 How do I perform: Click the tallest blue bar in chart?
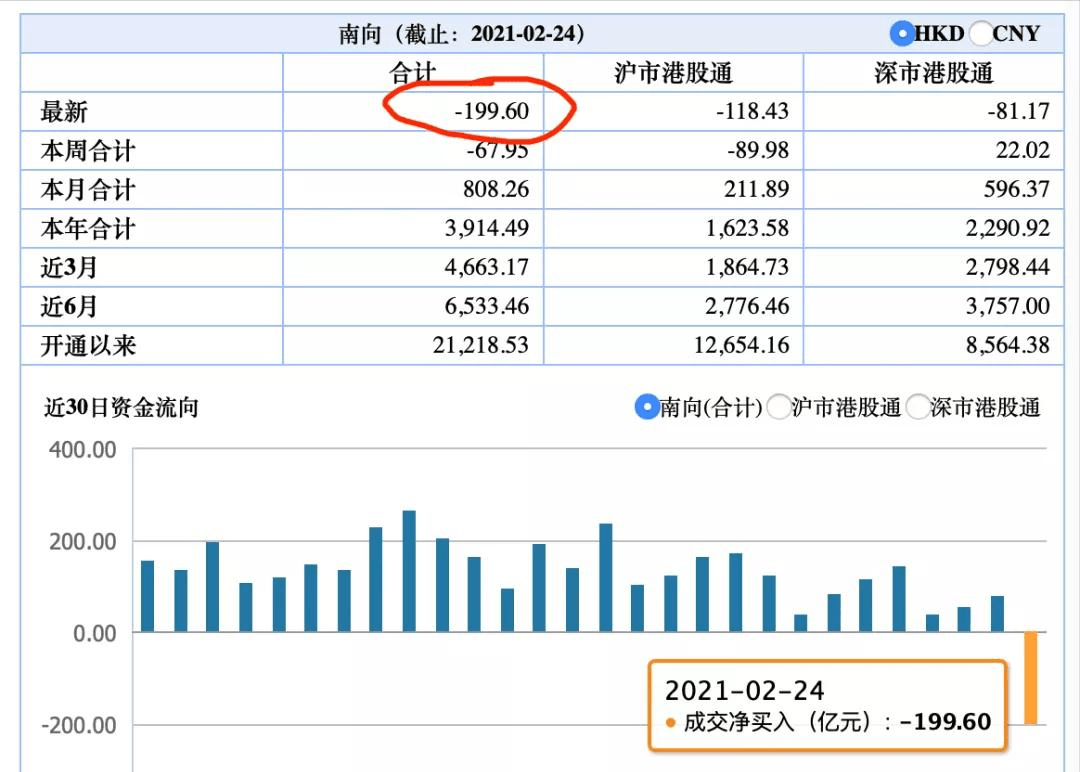point(409,571)
